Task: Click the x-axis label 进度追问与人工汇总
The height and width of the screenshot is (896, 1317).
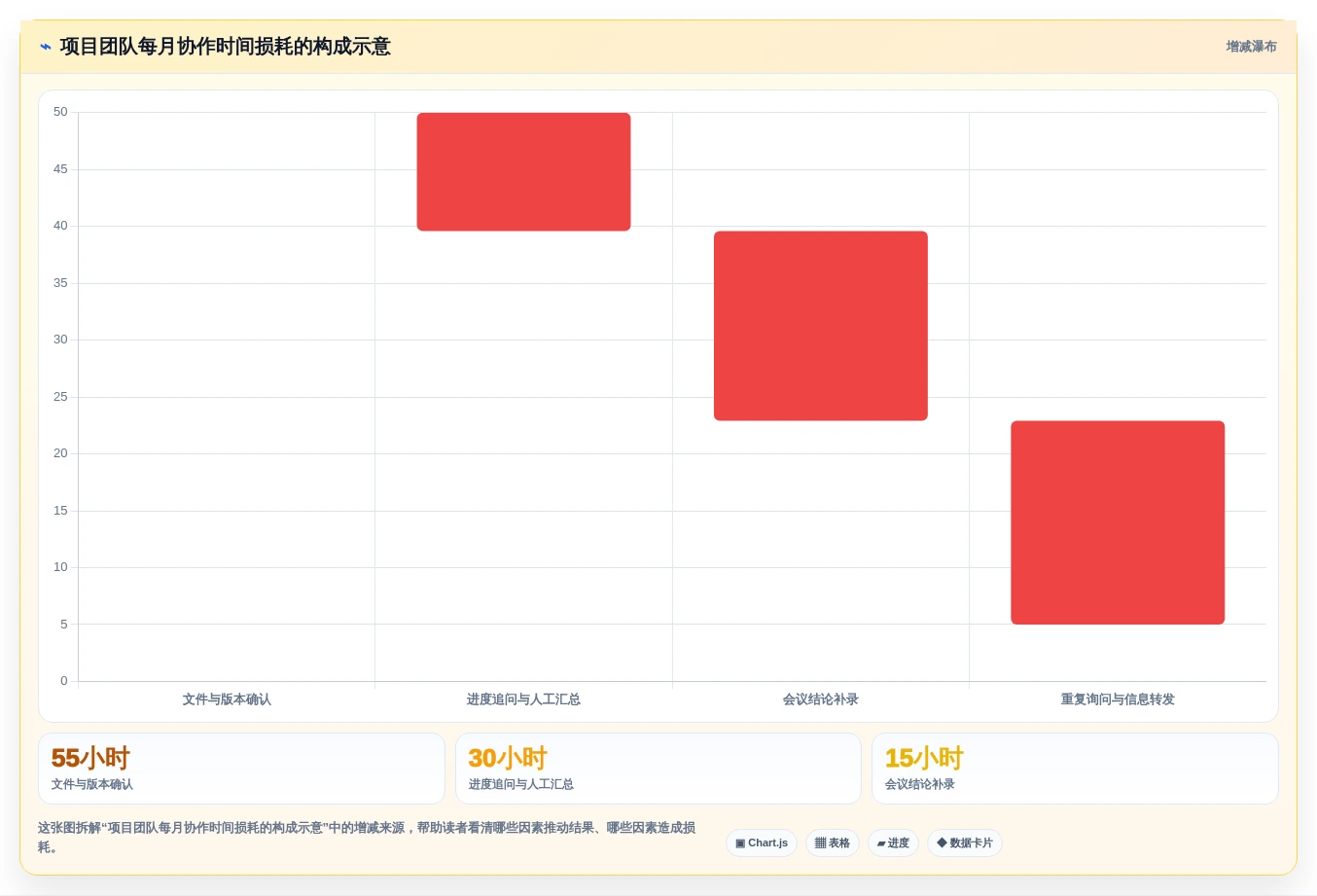Action: [523, 699]
